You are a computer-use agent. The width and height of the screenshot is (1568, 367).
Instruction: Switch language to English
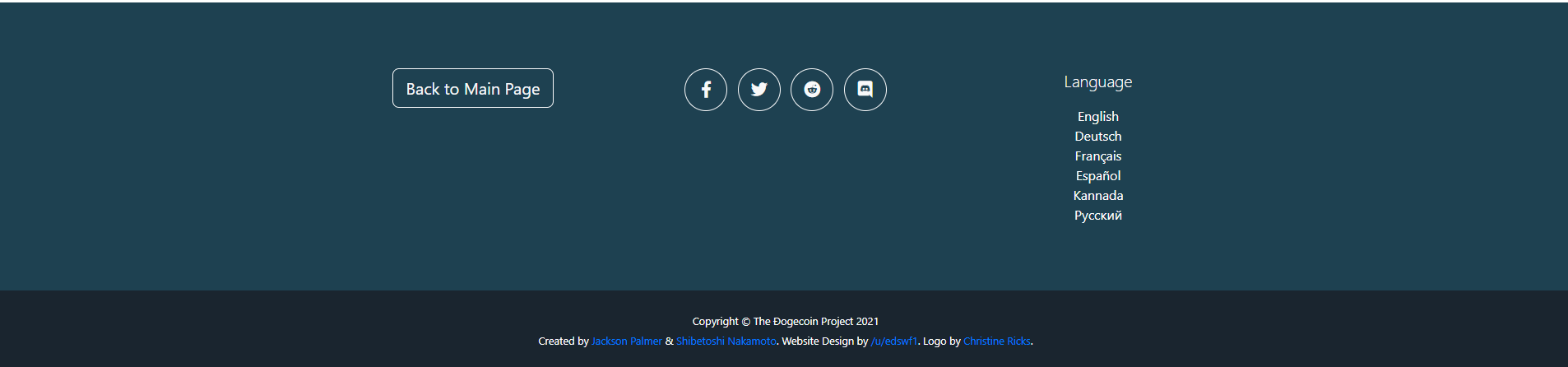(x=1098, y=117)
